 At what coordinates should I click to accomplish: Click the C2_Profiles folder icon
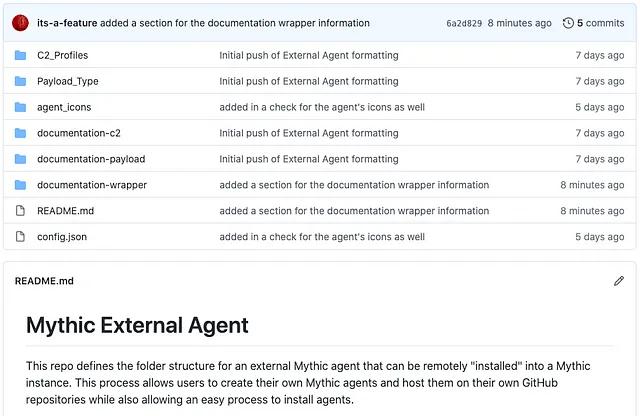coord(20,55)
